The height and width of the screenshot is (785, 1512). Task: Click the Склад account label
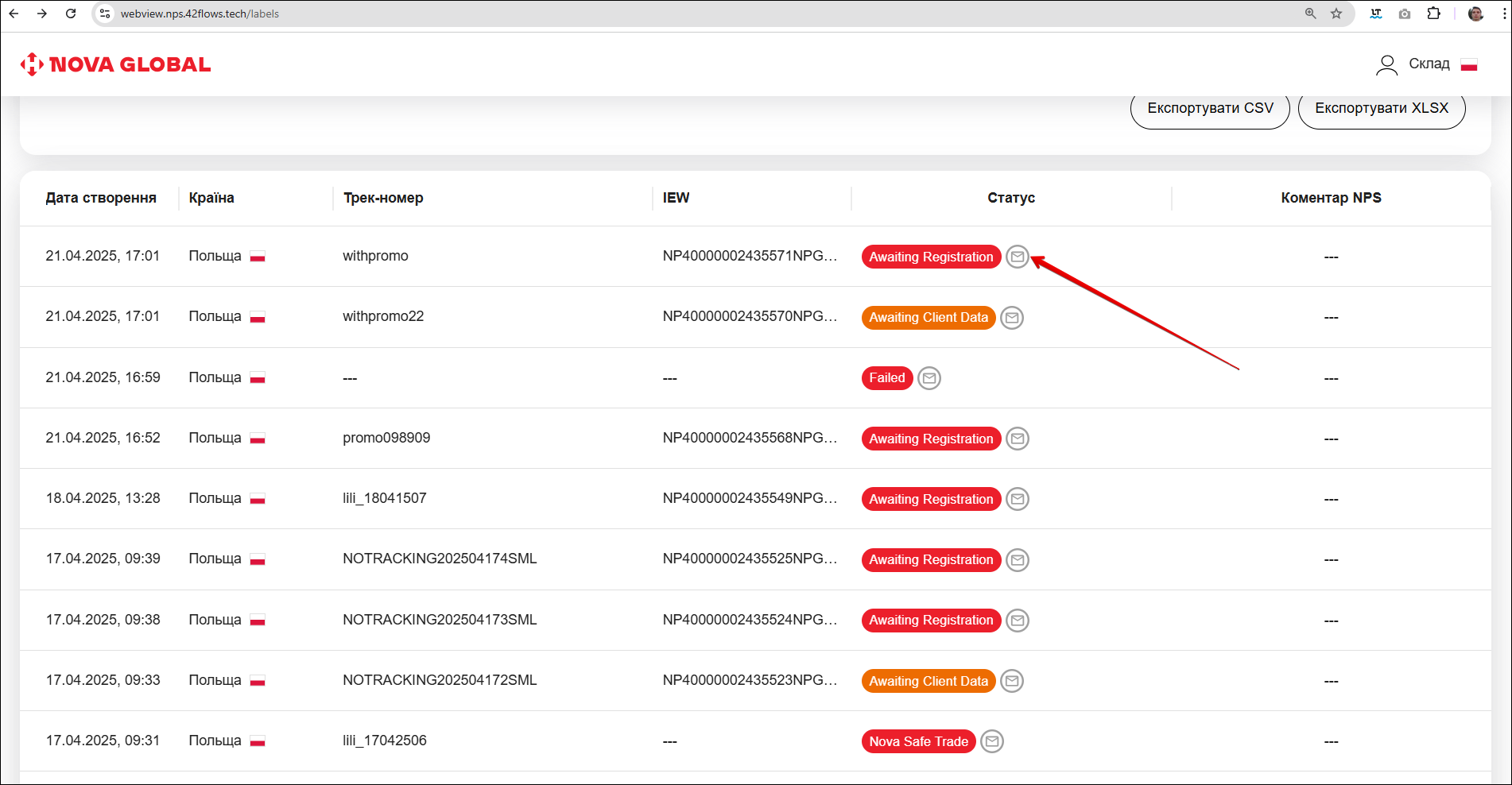[1429, 64]
